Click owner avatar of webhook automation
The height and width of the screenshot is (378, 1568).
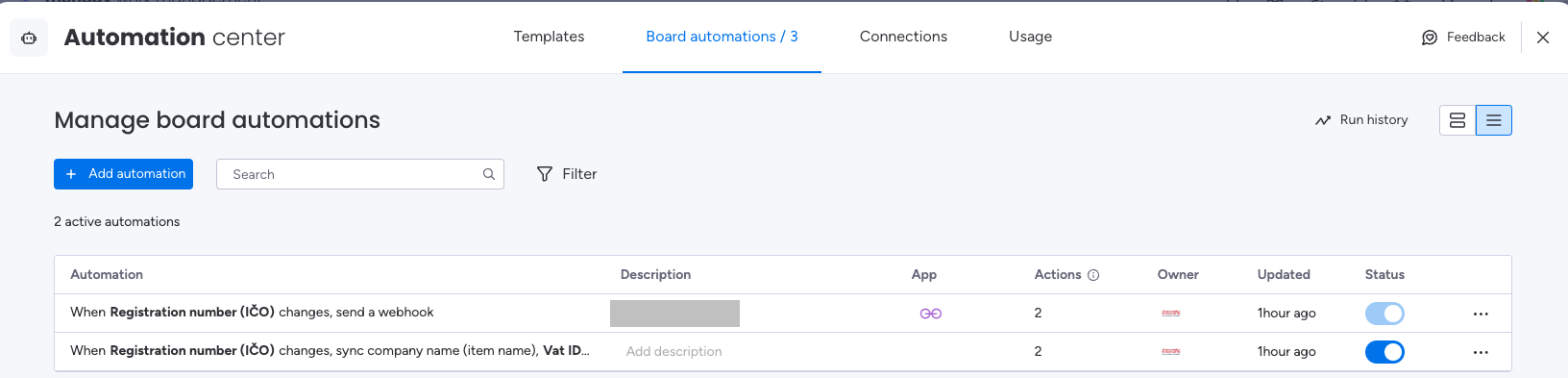coord(1170,314)
